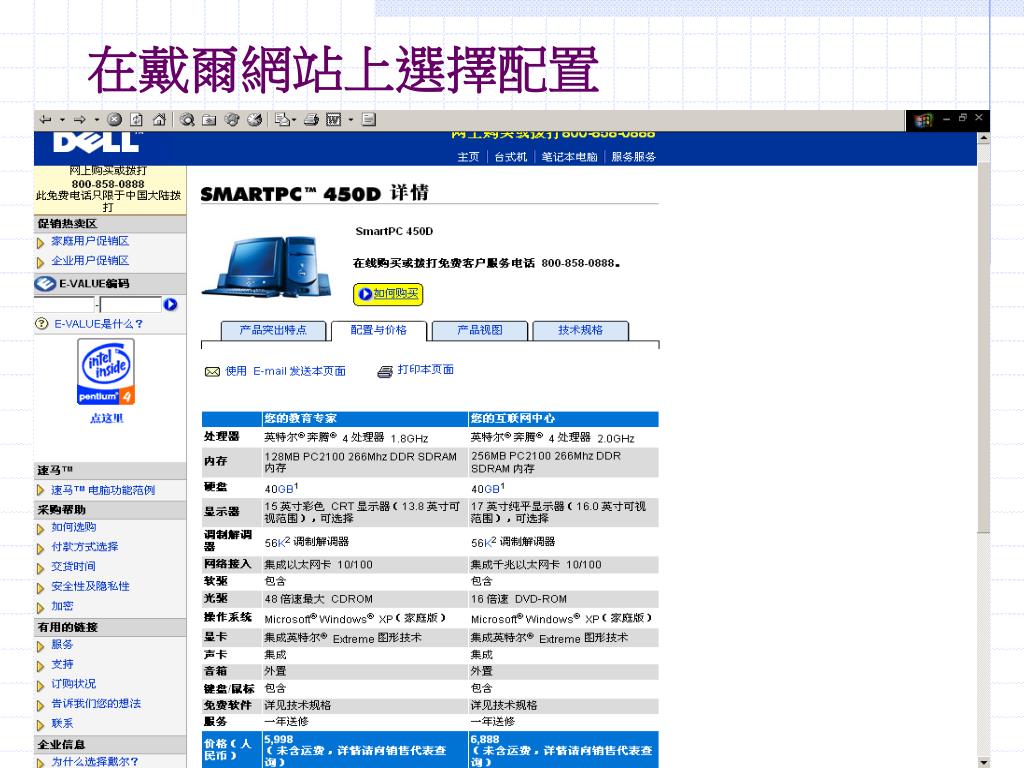Click the Intel Inside Pentium 4 badge
The width and height of the screenshot is (1024, 768).
click(106, 372)
